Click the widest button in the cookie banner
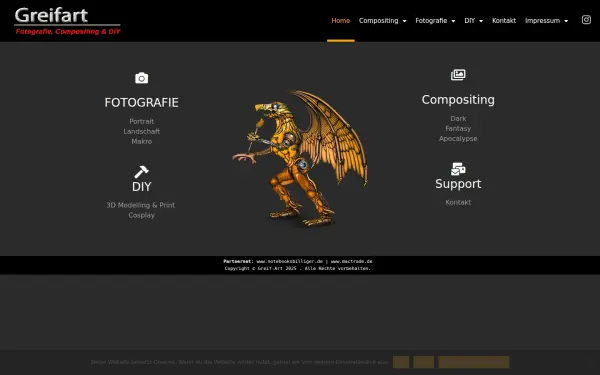The image size is (600, 375). (474, 362)
